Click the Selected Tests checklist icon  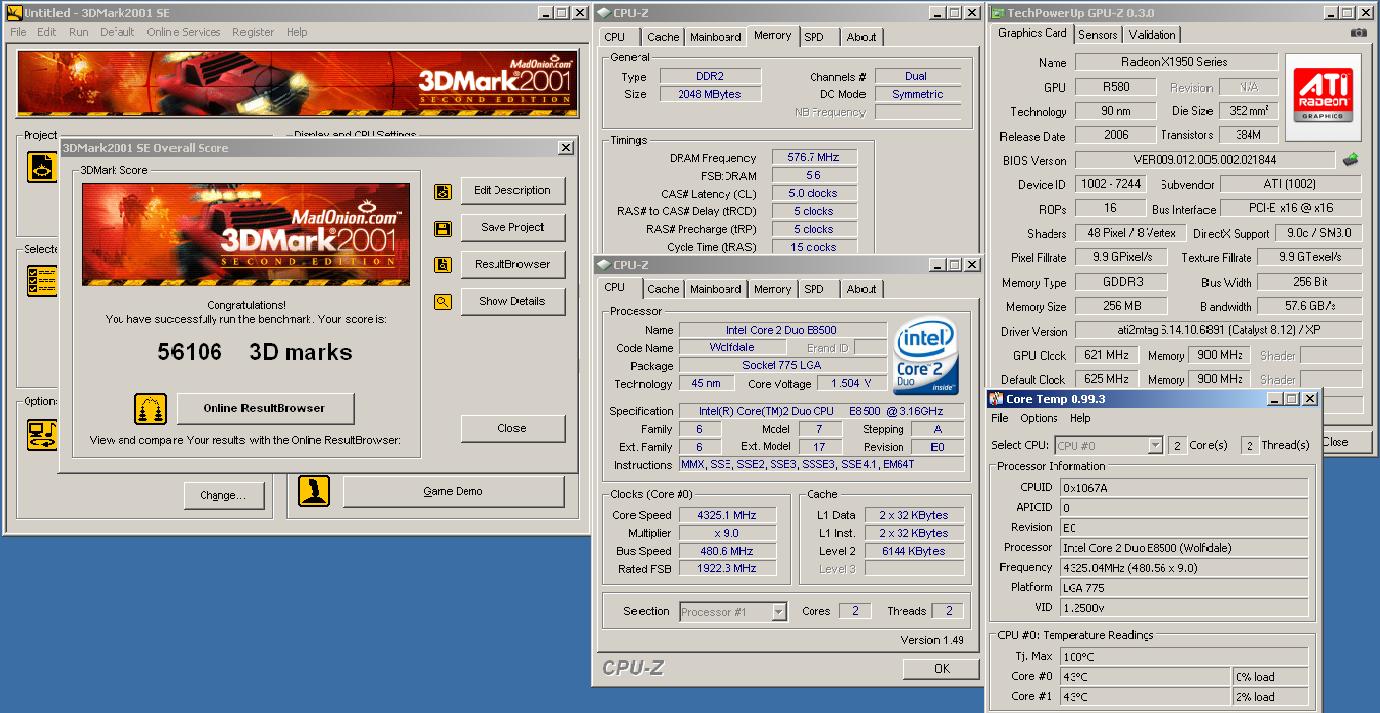41,281
